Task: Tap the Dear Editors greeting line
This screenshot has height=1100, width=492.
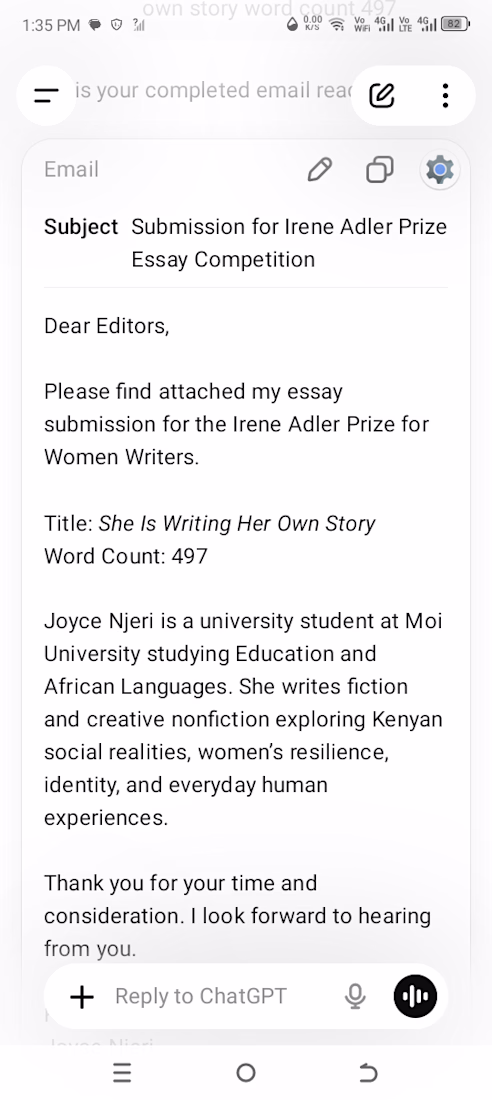Action: [x=107, y=326]
